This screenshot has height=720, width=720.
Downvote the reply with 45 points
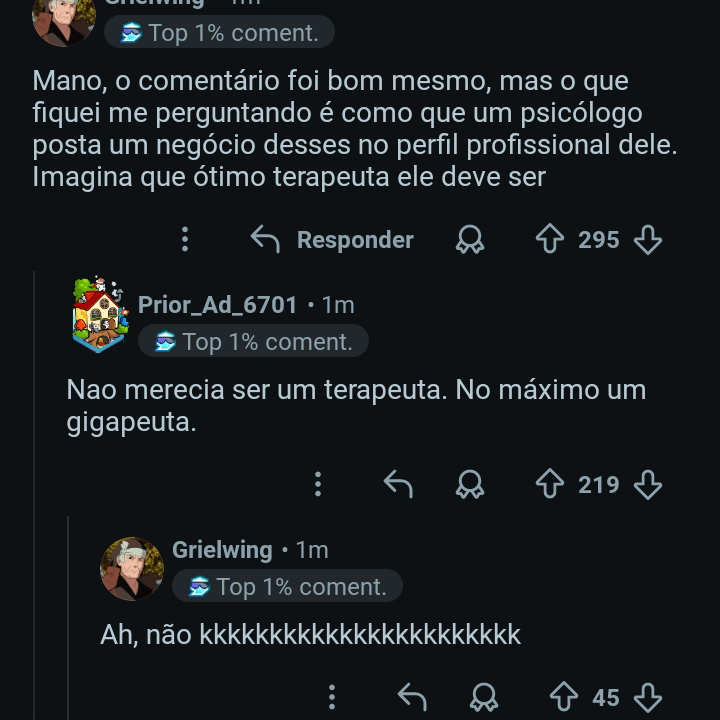(648, 697)
